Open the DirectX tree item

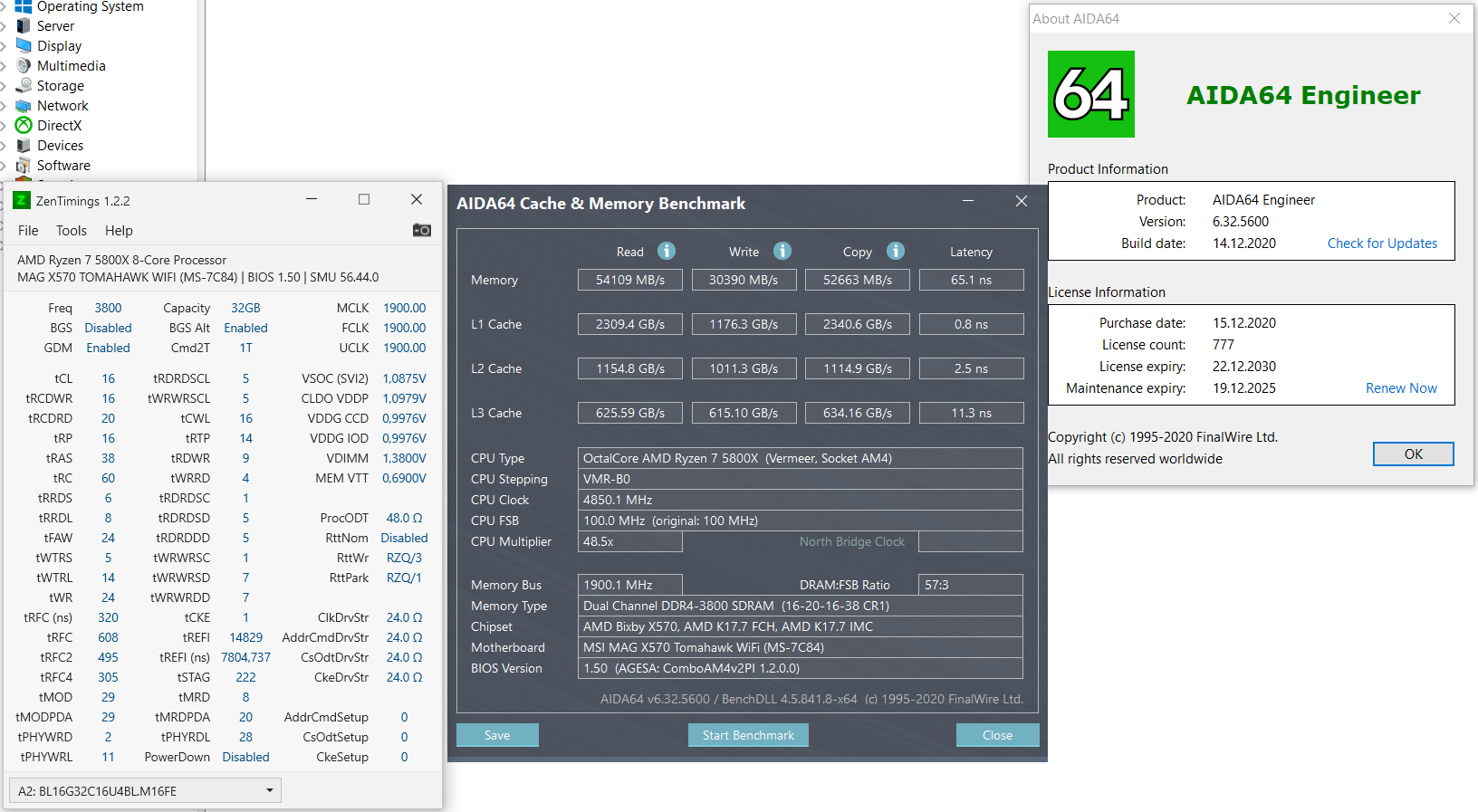coord(59,125)
